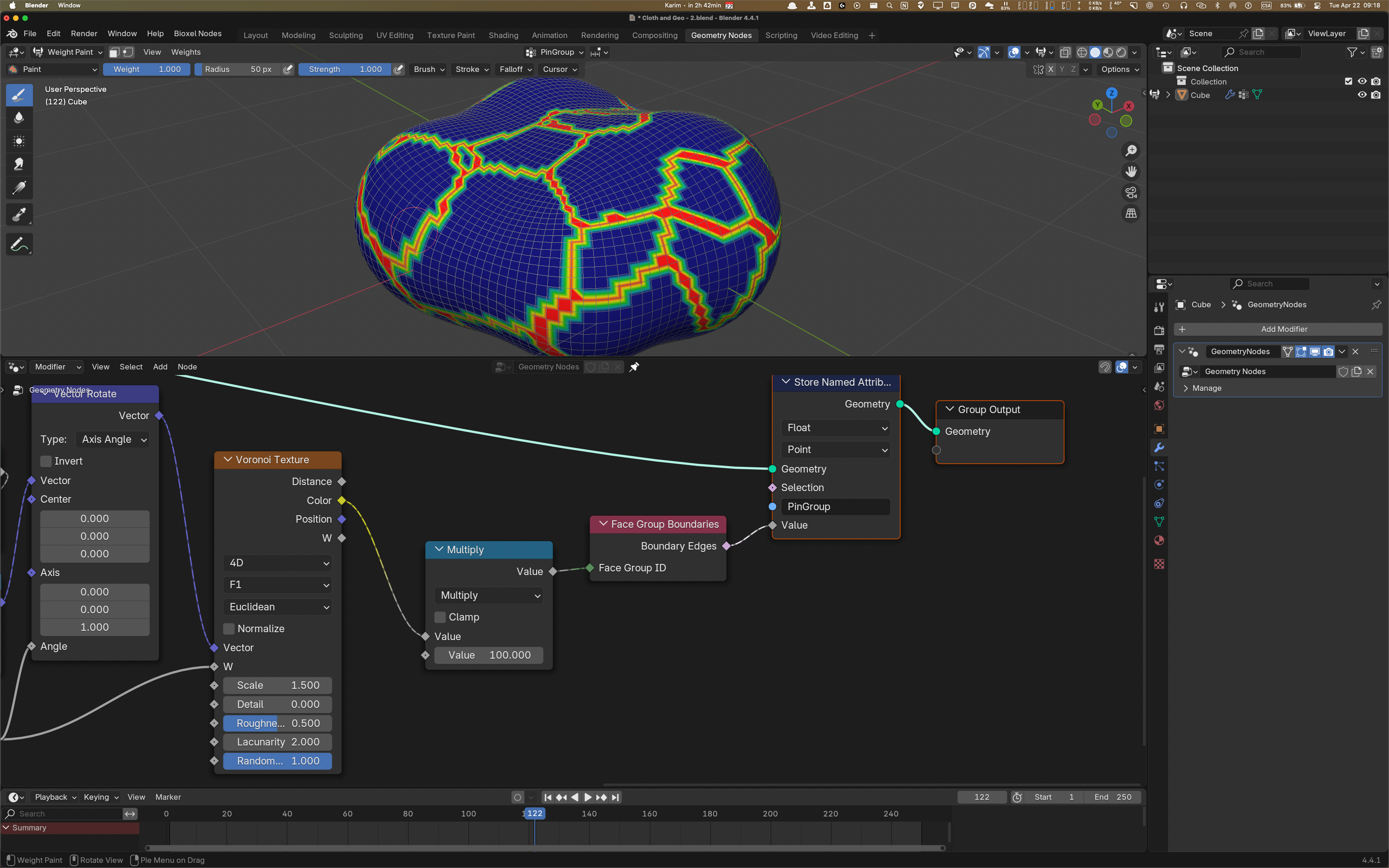Open the viewport Options dropdown
1389x868 pixels.
point(1119,70)
